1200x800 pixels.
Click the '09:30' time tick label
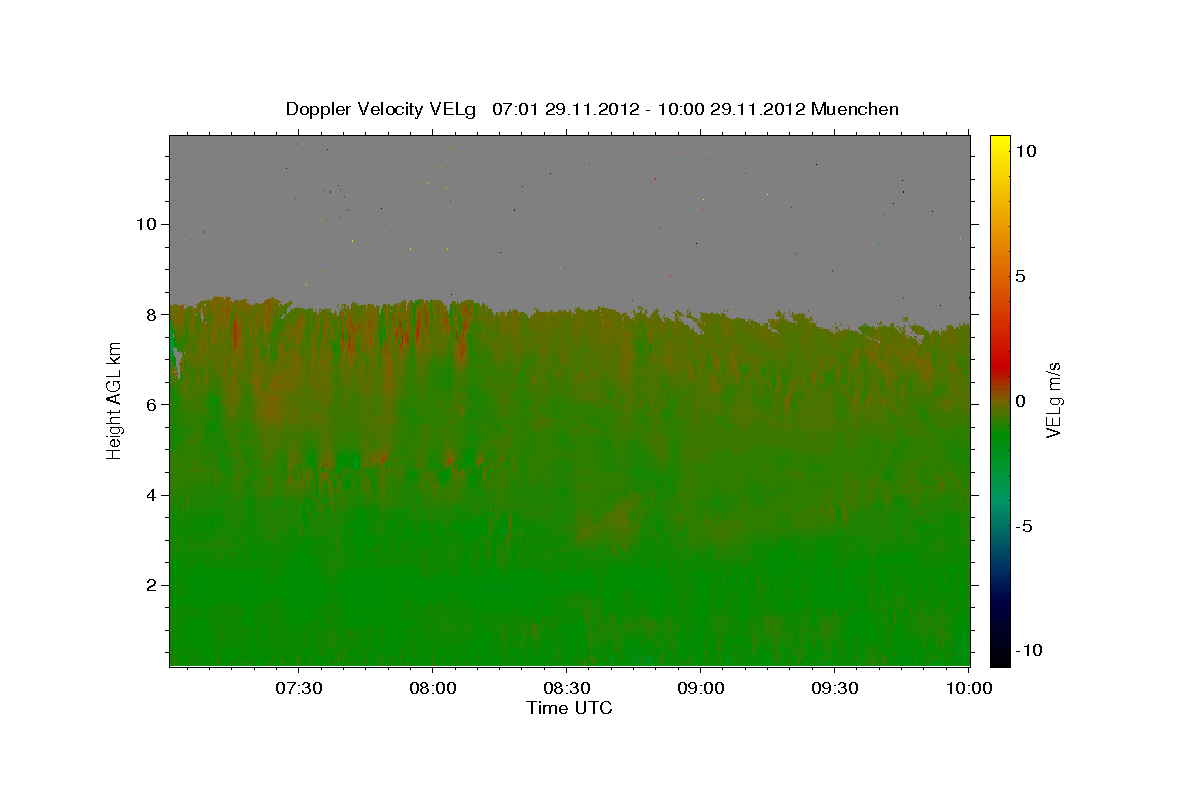coord(835,688)
